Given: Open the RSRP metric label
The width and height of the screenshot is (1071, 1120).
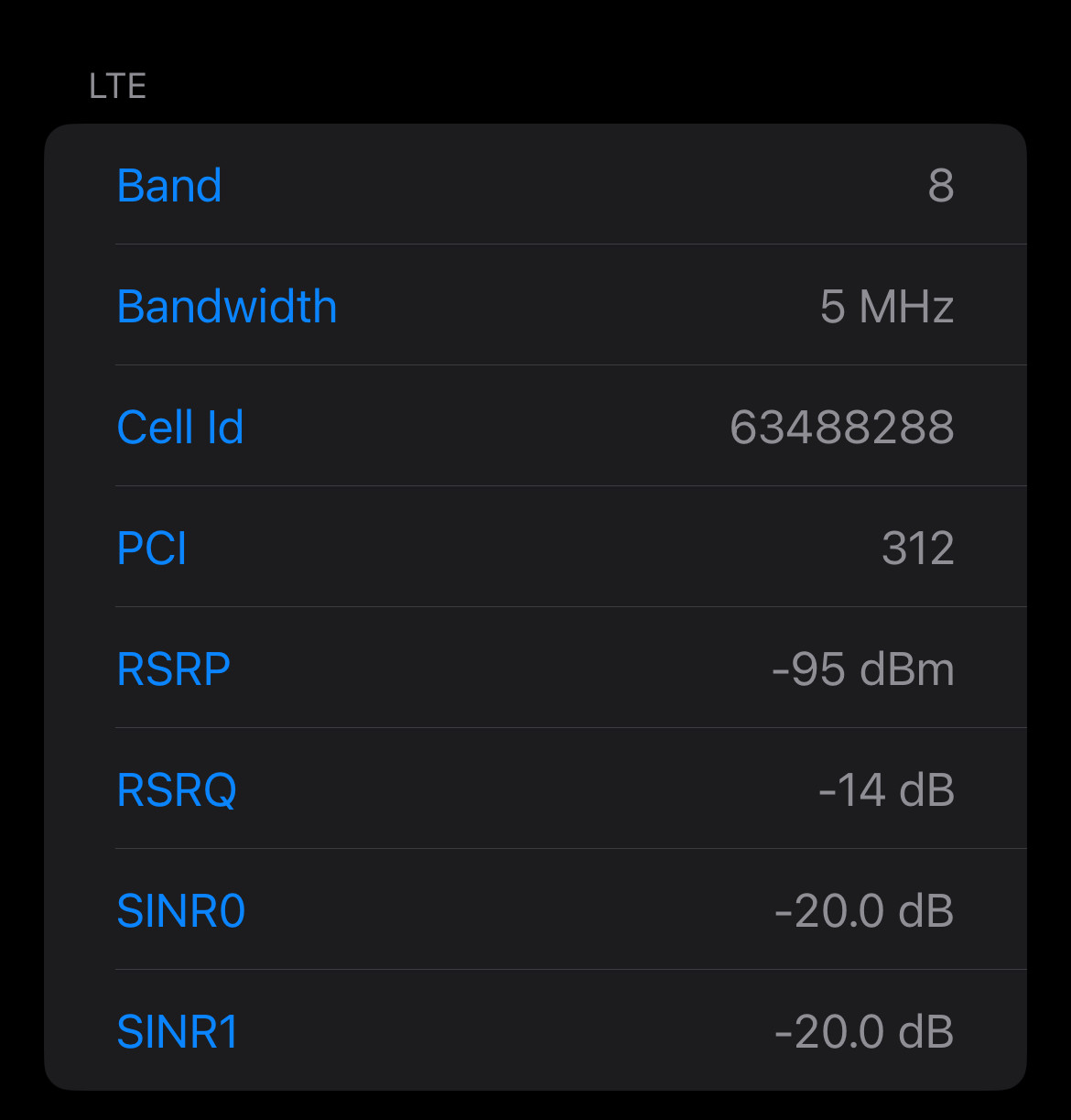Looking at the screenshot, I should click(x=174, y=669).
